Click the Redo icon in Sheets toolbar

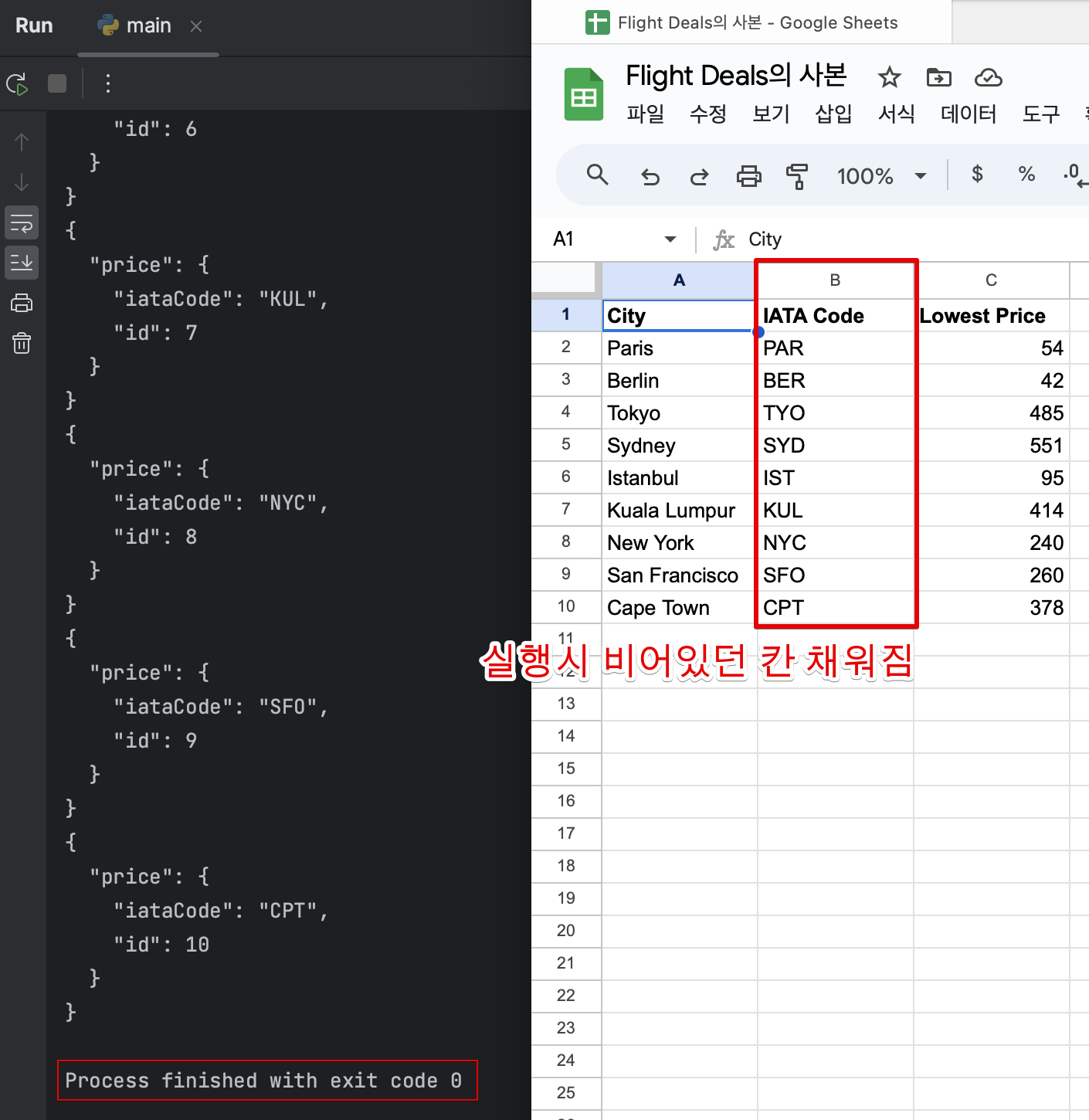pyautogui.click(x=699, y=177)
